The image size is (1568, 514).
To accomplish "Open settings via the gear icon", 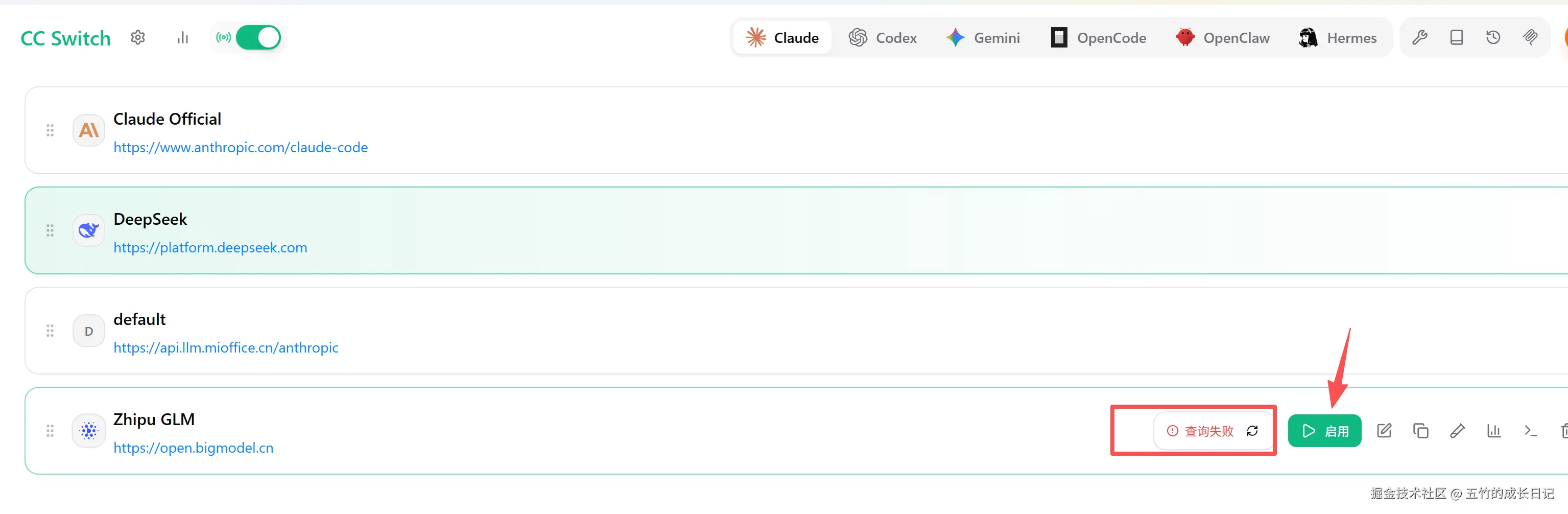I will click(138, 38).
